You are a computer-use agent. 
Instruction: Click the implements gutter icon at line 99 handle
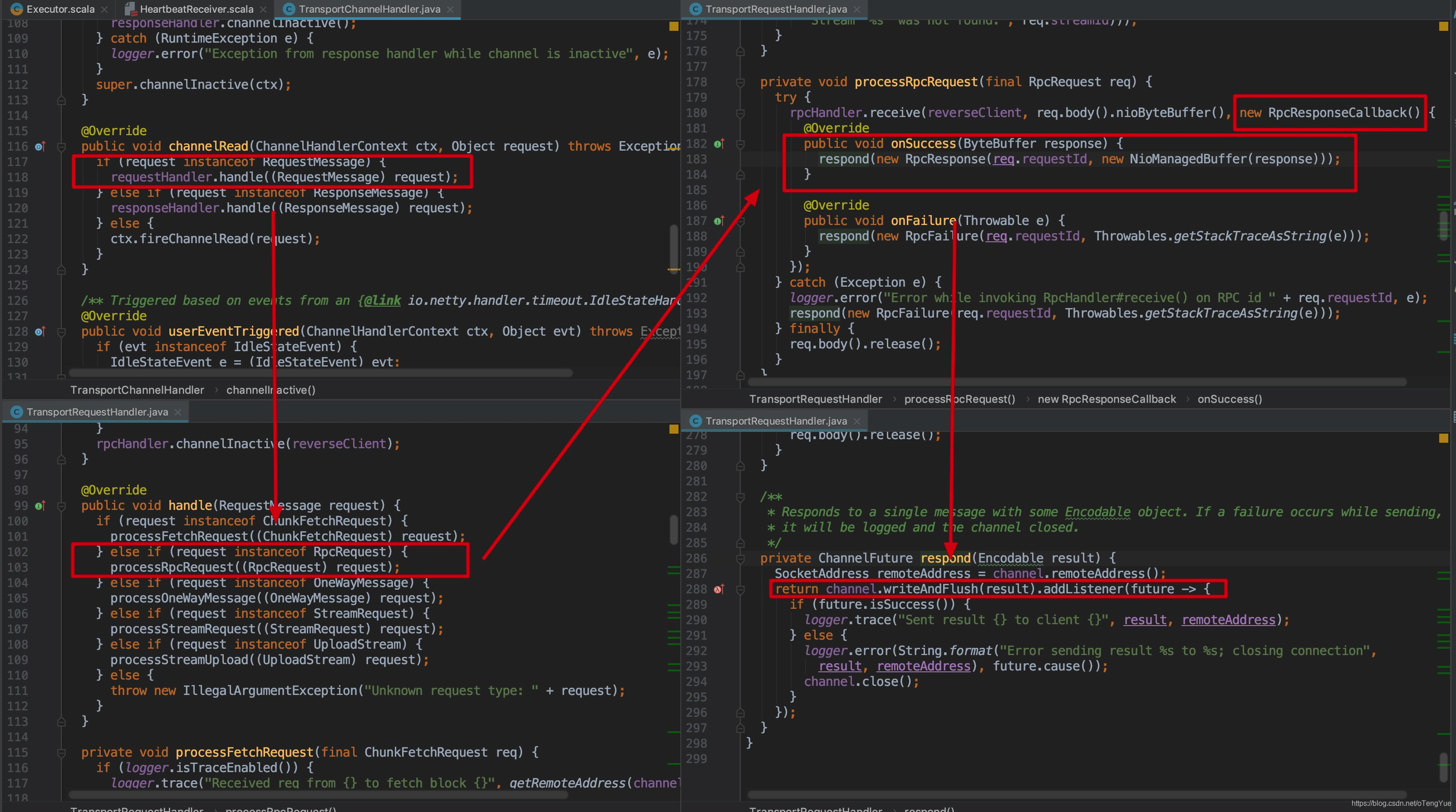click(39, 506)
